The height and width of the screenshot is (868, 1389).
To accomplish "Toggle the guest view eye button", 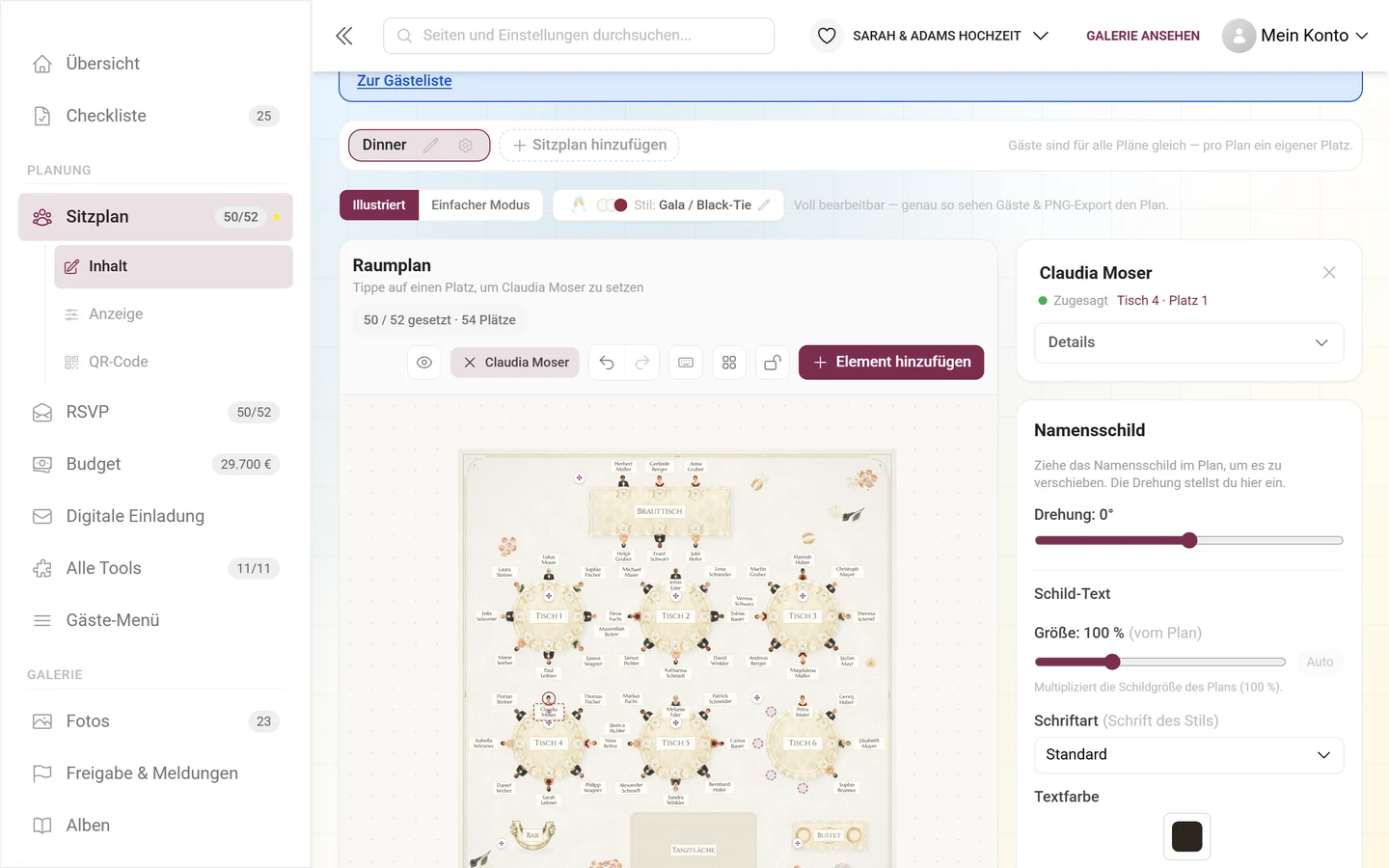I will pos(424,363).
